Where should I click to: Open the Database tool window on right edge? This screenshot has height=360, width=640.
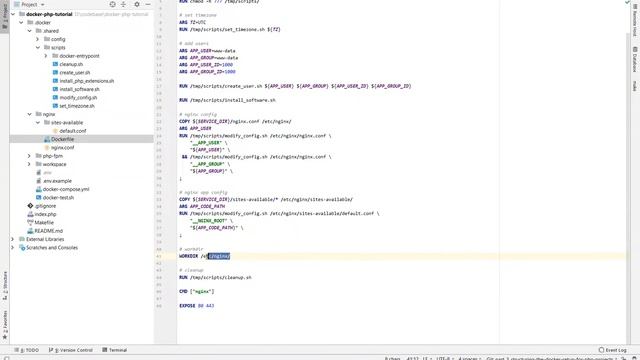pos(635,59)
